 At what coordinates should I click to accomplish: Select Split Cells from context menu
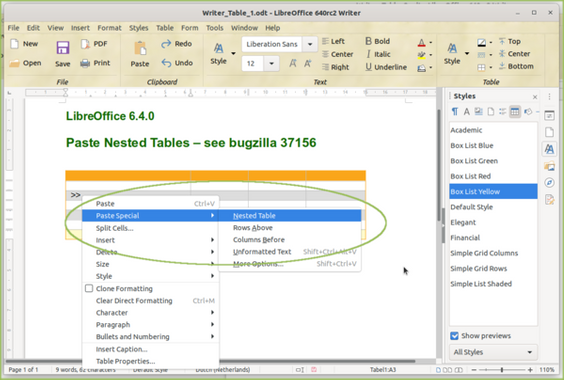tap(150, 228)
